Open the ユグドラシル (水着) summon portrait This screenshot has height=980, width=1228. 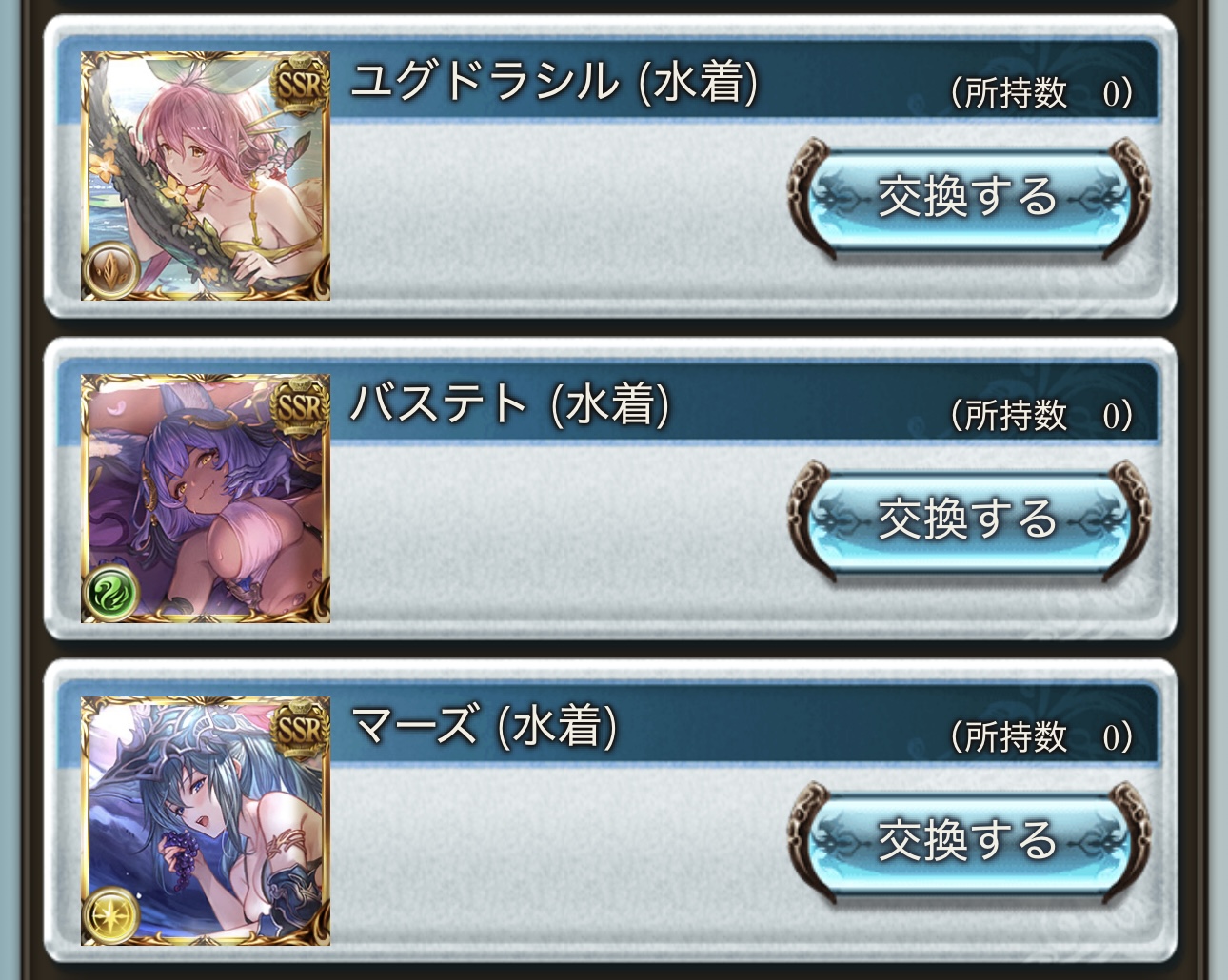206,176
